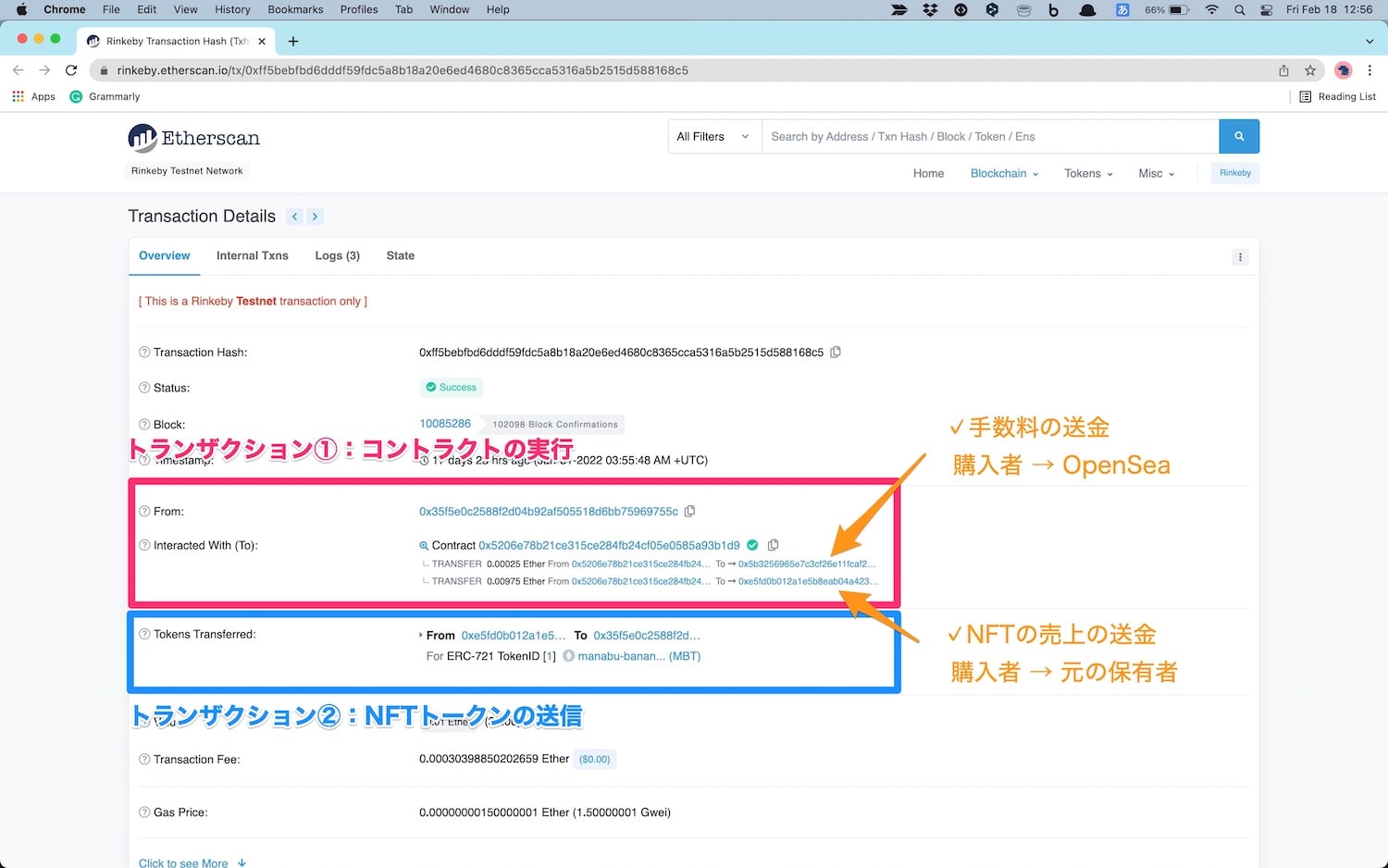Image resolution: width=1388 pixels, height=868 pixels.
Task: Click the 102098 Block Confirmations badge
Action: 555,425
